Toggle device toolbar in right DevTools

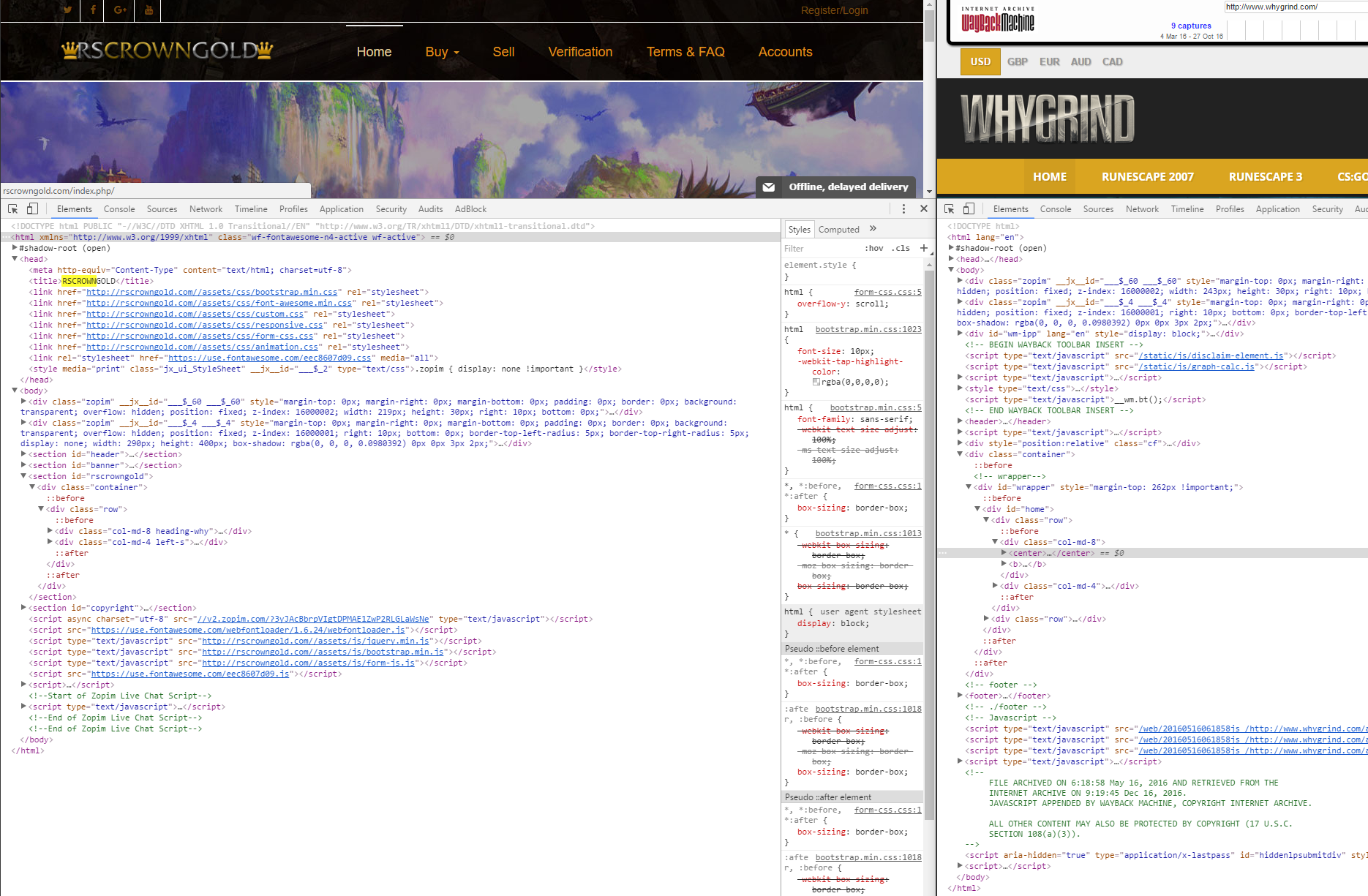coord(969,208)
